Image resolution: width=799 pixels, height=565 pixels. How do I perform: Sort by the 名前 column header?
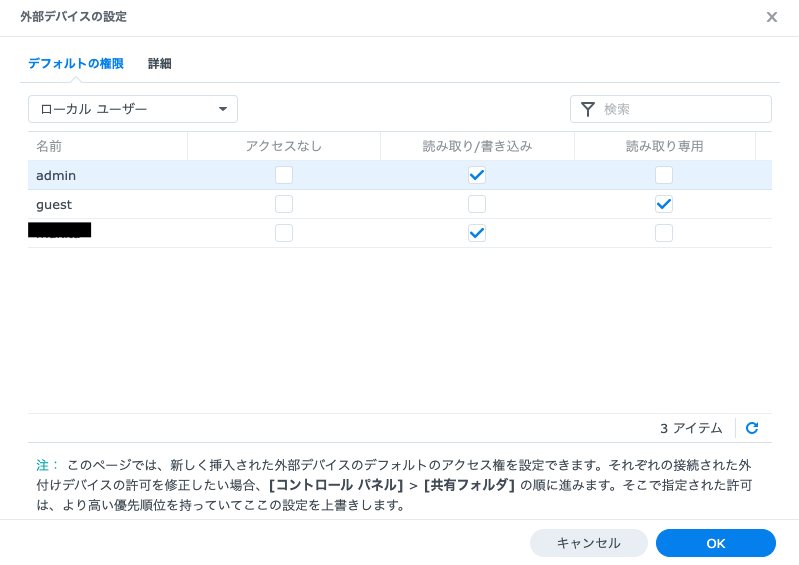tap(108, 146)
